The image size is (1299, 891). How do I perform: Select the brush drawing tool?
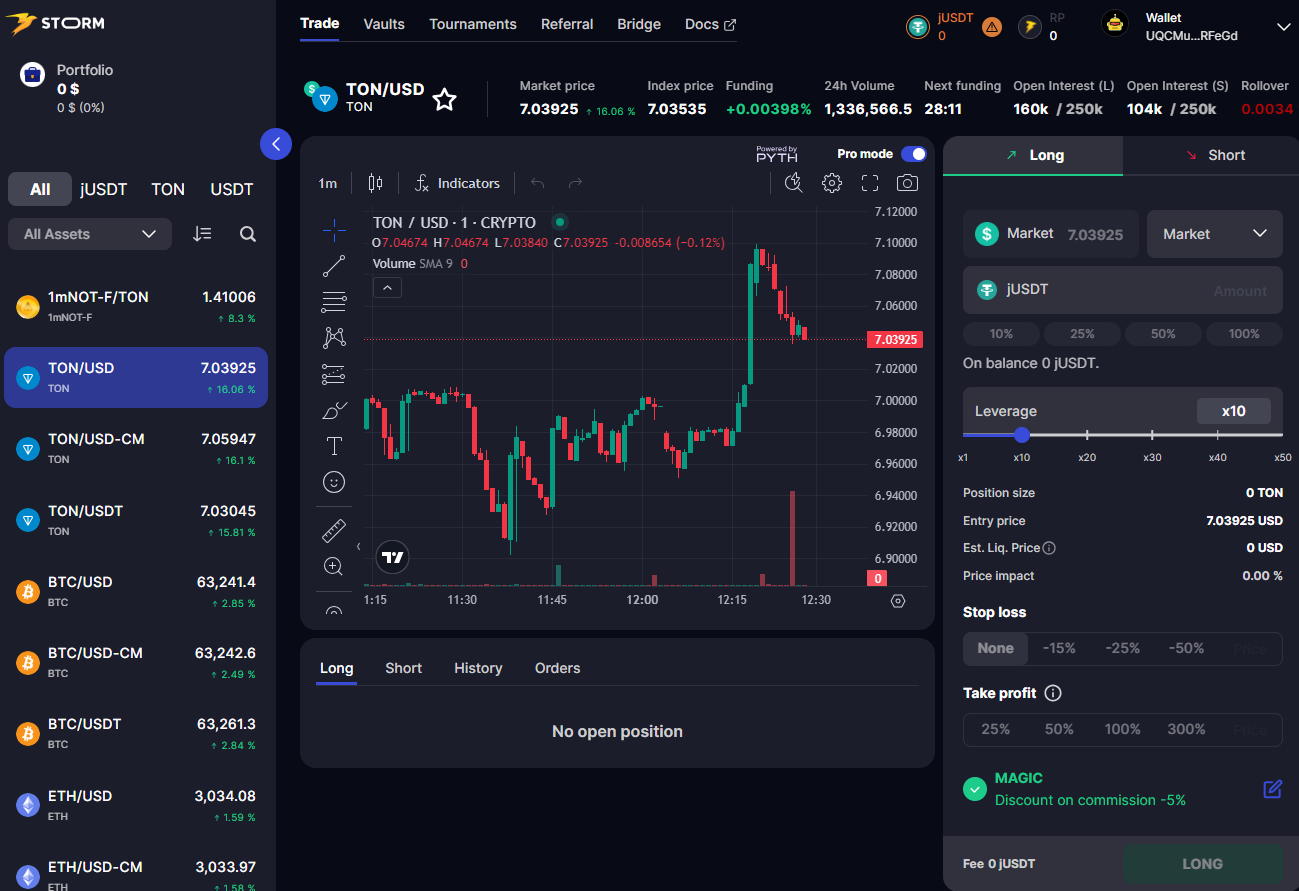[334, 410]
